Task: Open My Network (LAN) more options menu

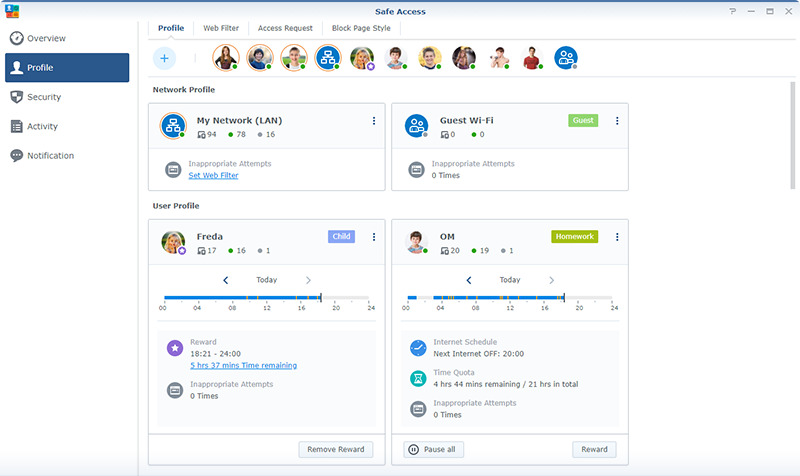Action: 374,121
